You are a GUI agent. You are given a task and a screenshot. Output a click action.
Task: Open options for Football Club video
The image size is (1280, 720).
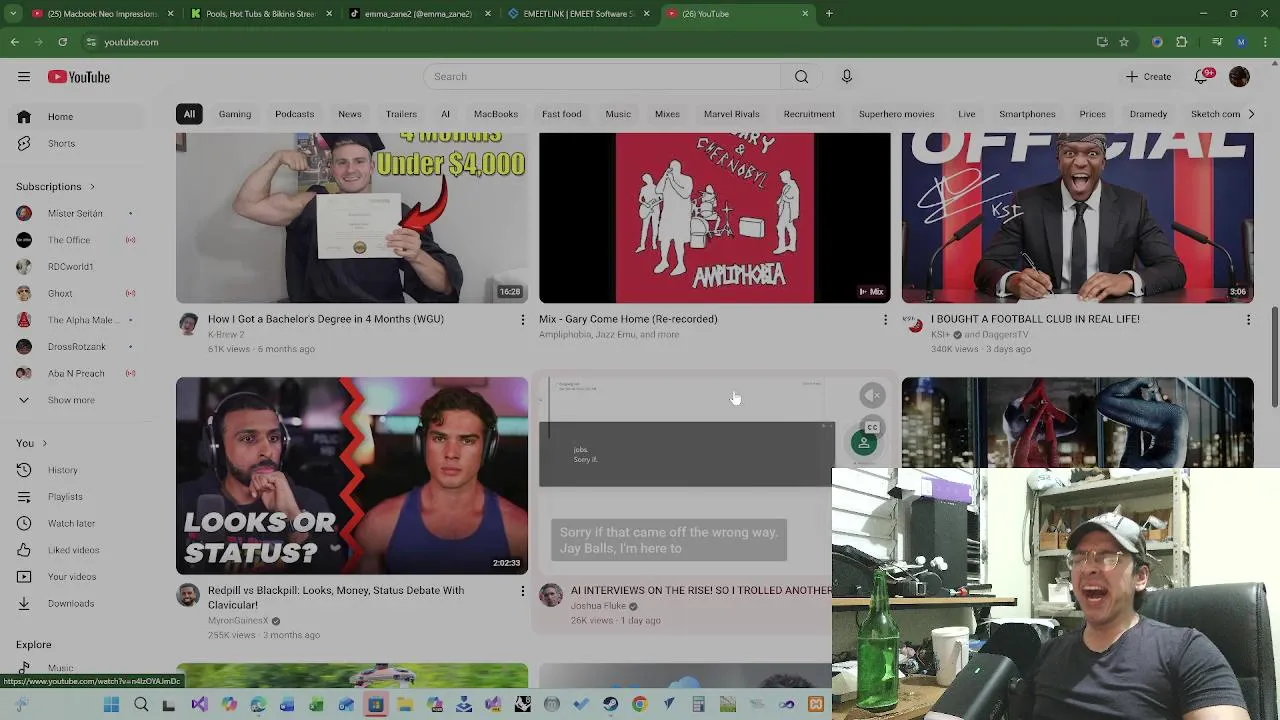click(x=1248, y=320)
